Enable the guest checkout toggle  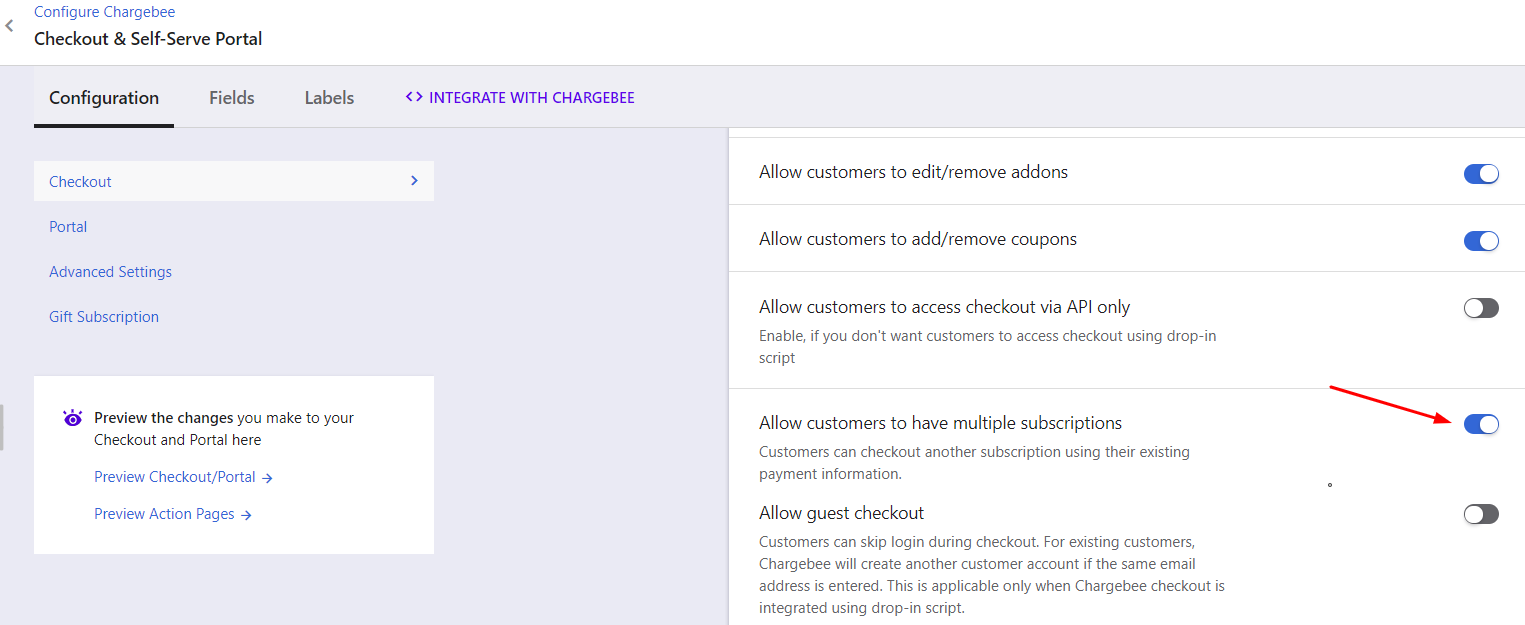pyautogui.click(x=1481, y=514)
